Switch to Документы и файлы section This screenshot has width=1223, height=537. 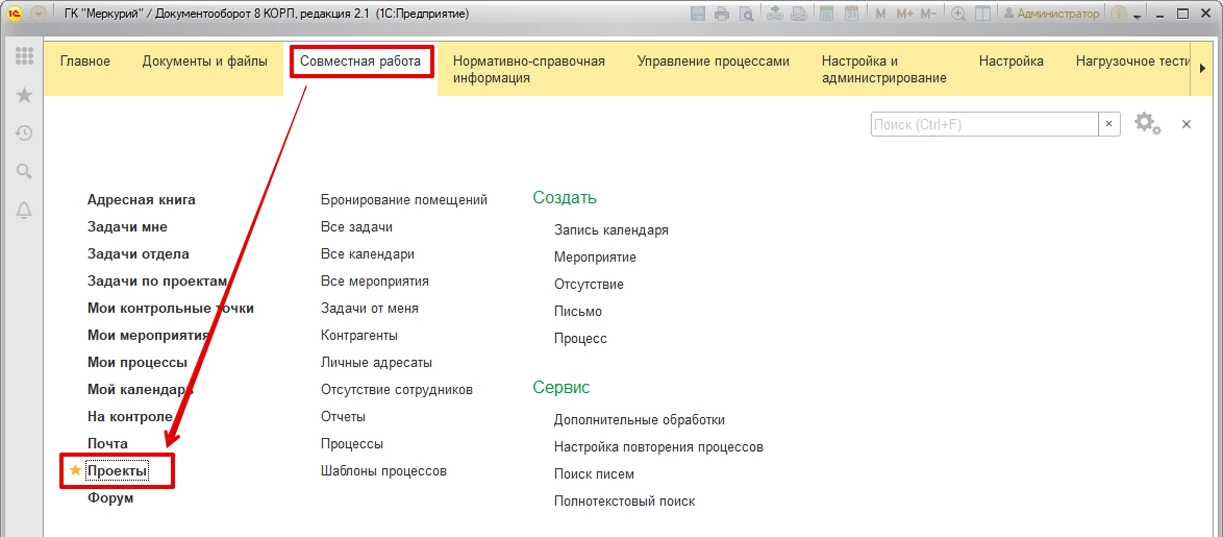pos(205,61)
